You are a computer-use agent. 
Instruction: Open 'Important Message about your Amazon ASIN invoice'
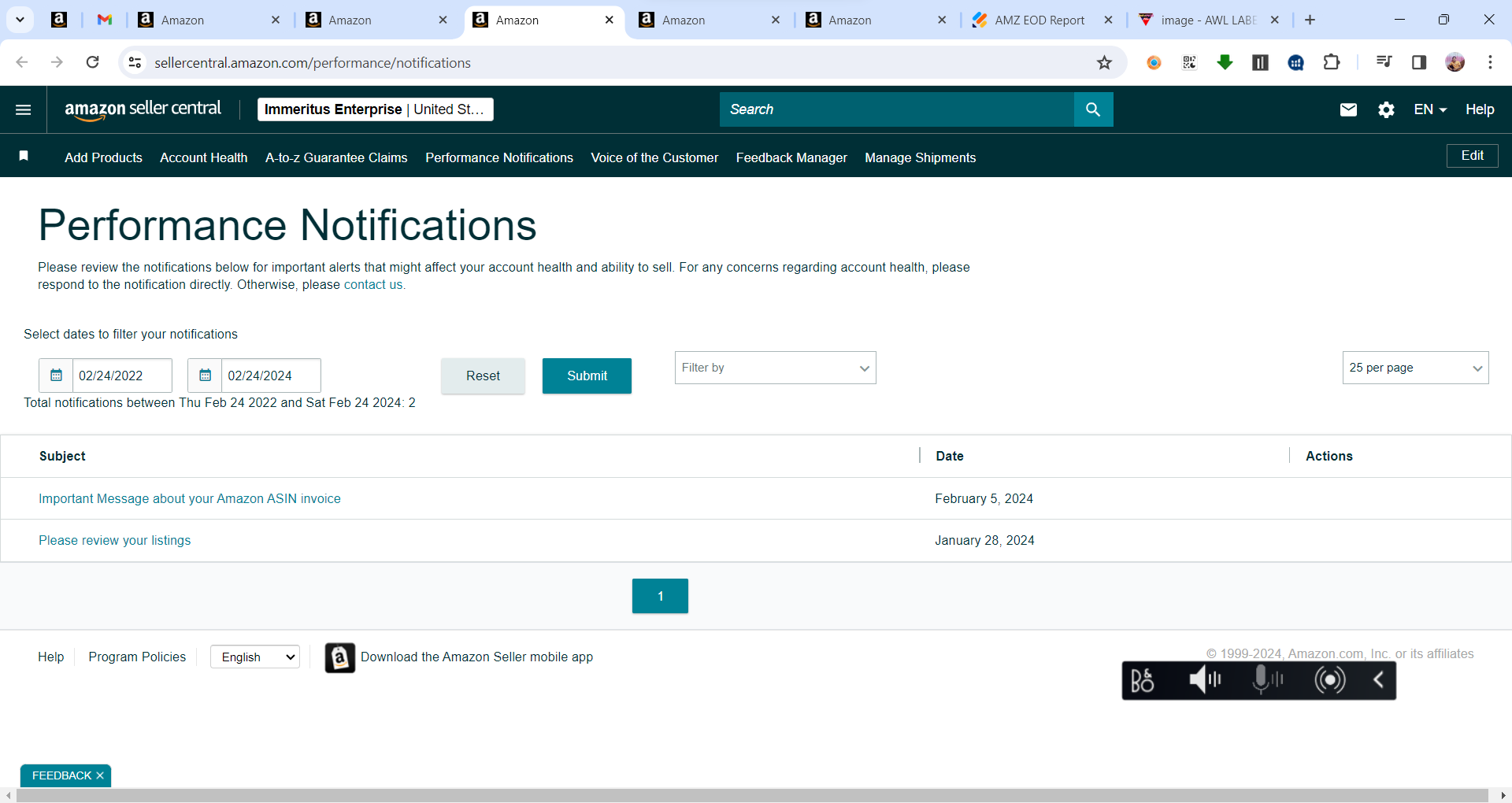click(190, 498)
